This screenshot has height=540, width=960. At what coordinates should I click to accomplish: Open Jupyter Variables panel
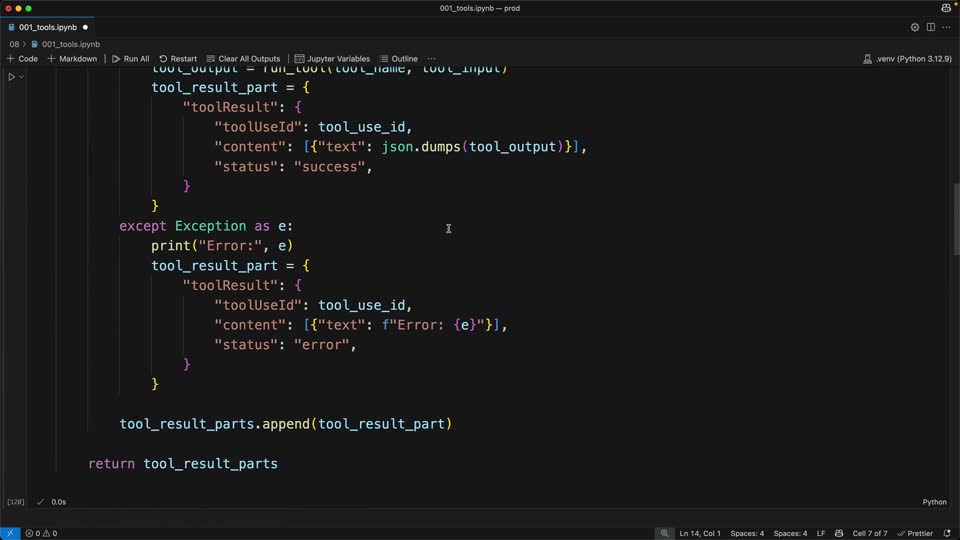pyautogui.click(x=332, y=59)
